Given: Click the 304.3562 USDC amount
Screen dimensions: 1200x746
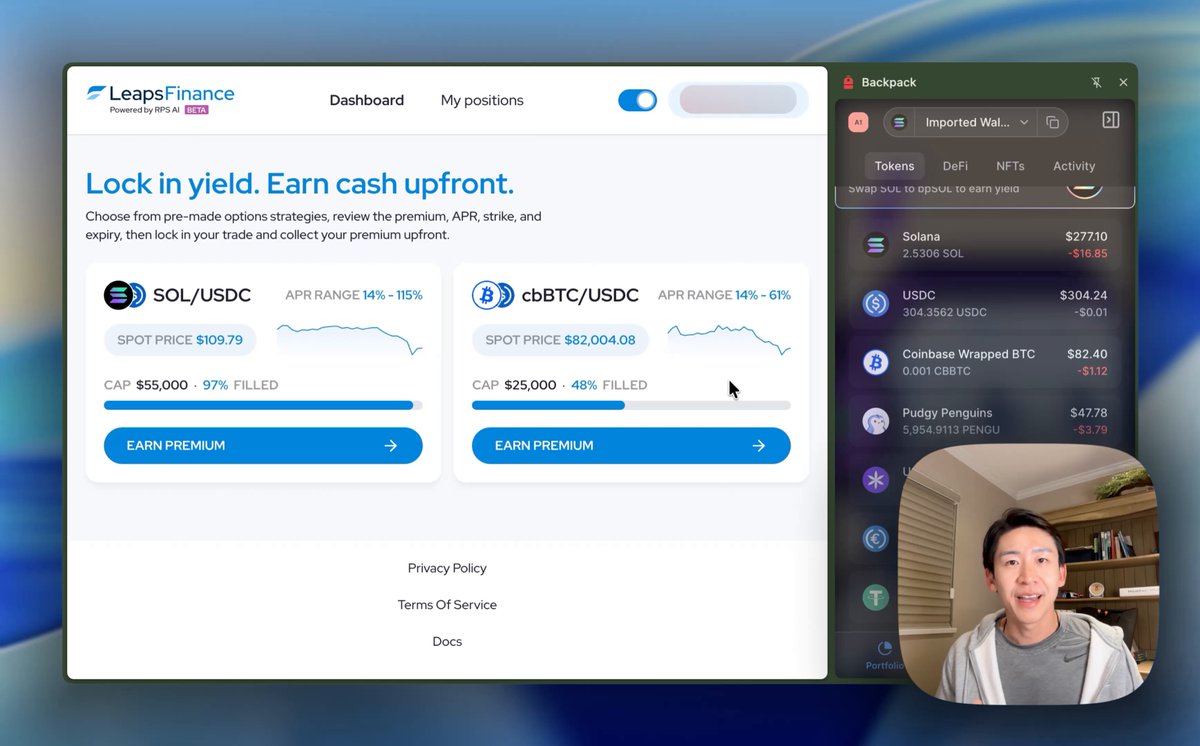Looking at the screenshot, I should (x=945, y=312).
